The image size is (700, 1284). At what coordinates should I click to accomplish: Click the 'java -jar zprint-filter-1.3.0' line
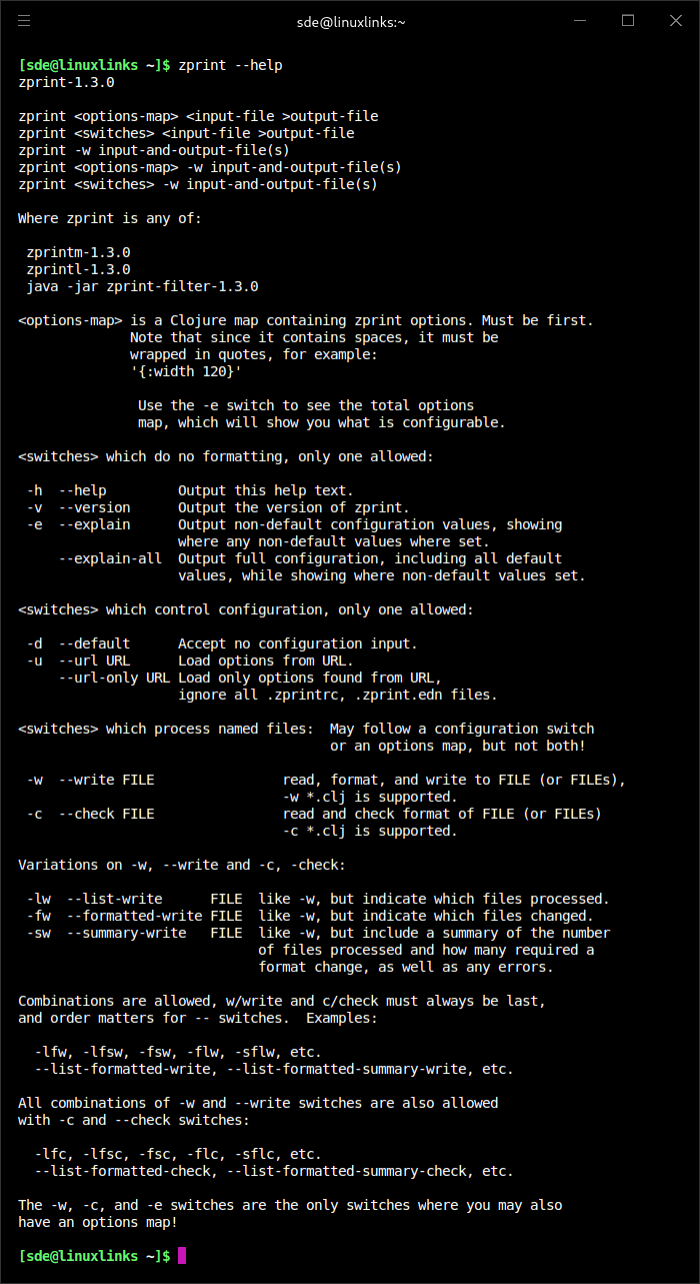[142, 286]
